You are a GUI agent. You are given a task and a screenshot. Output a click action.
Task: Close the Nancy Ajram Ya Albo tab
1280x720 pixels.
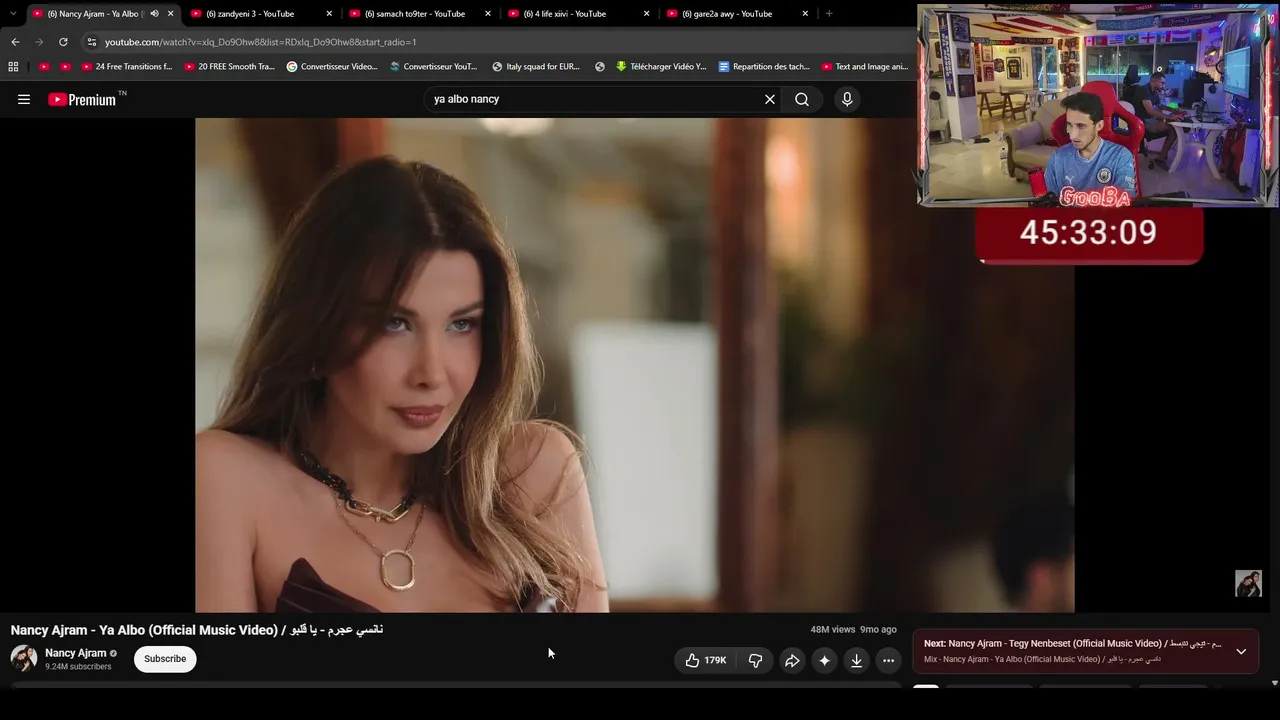(171, 14)
